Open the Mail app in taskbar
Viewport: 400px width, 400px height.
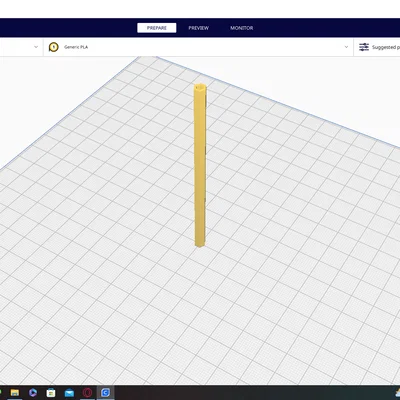(69, 393)
